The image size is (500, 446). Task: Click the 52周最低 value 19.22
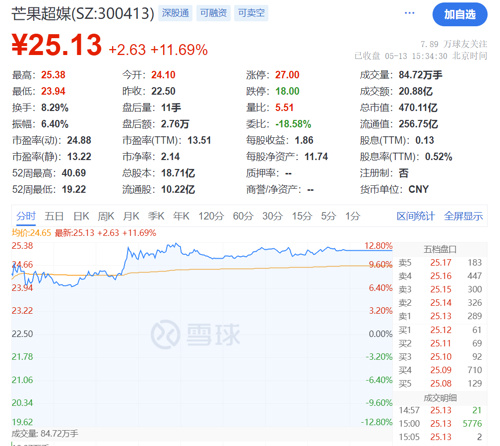pos(74,189)
